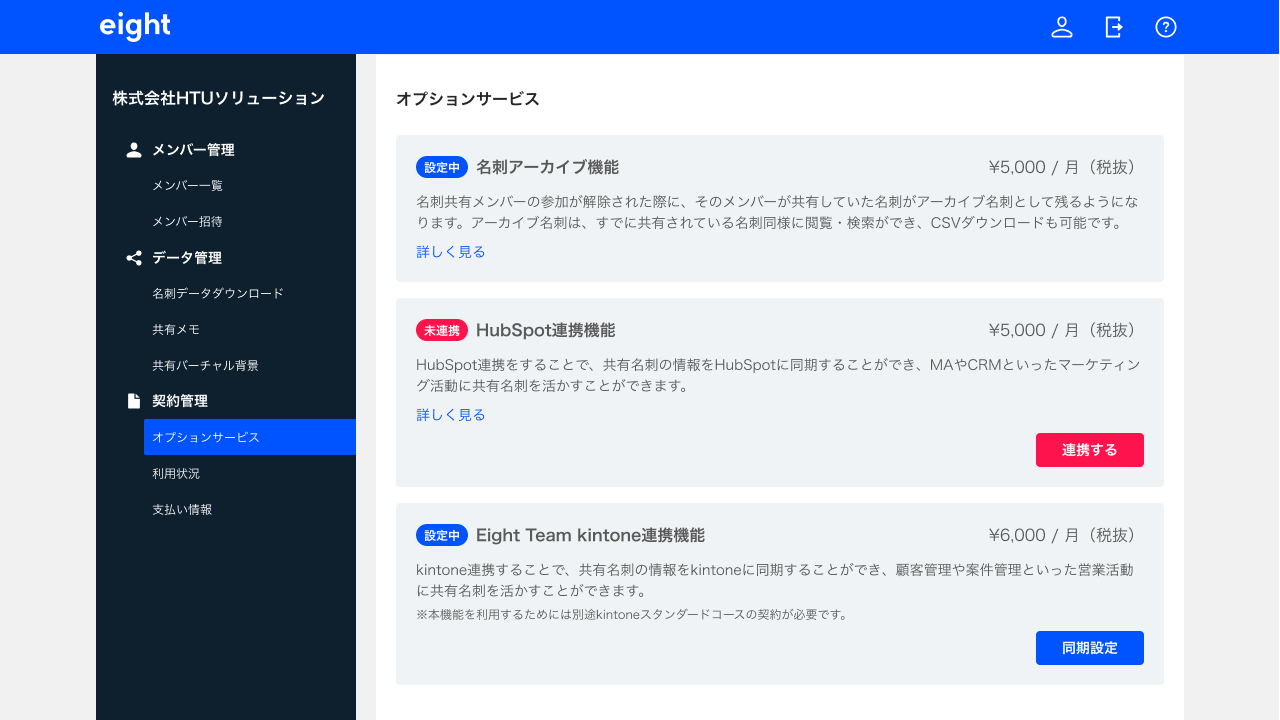Select 共有メモ menu item
Viewport: 1280px width, 720px height.
tap(176, 330)
